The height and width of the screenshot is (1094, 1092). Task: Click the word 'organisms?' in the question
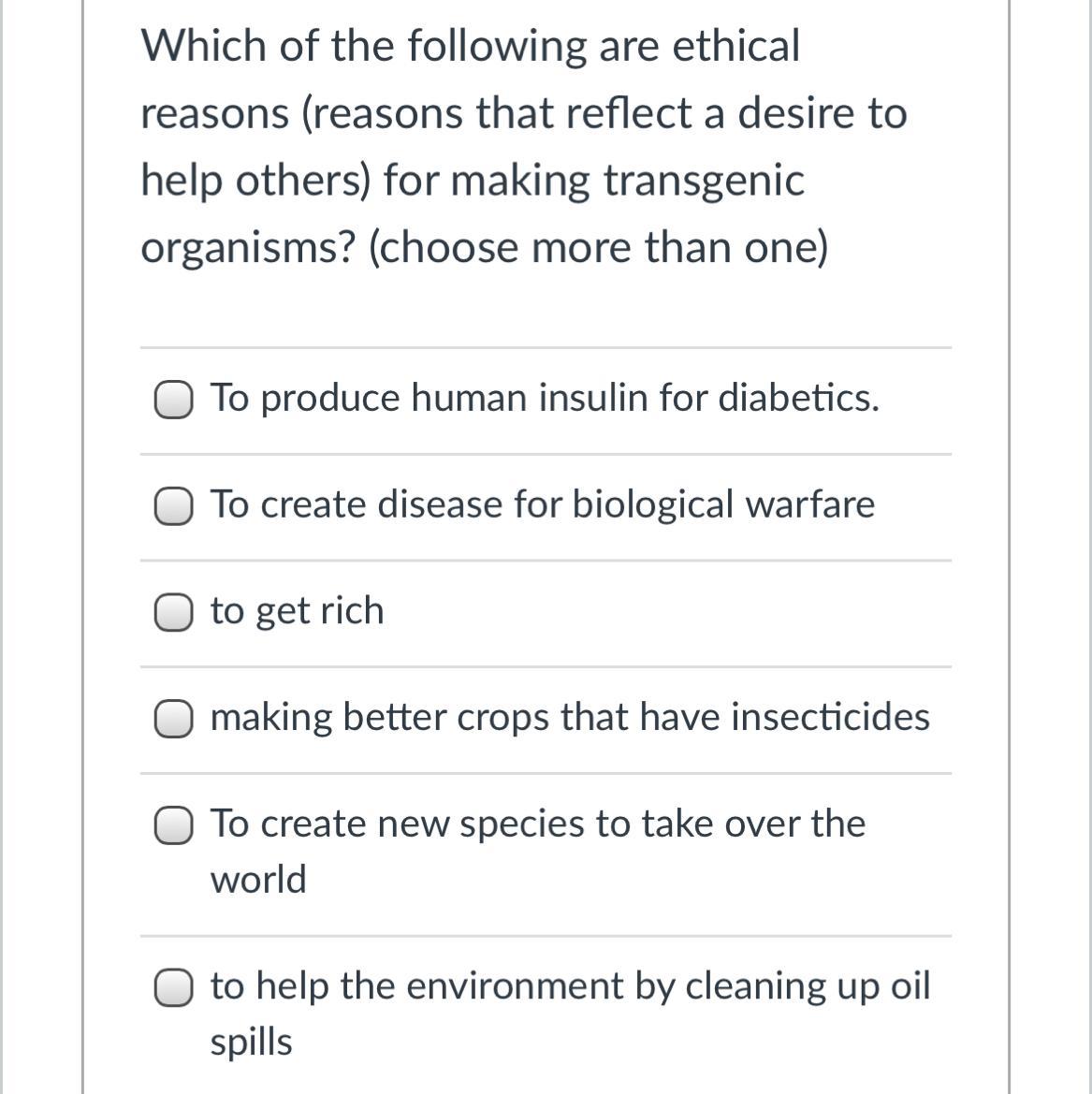coord(246,248)
